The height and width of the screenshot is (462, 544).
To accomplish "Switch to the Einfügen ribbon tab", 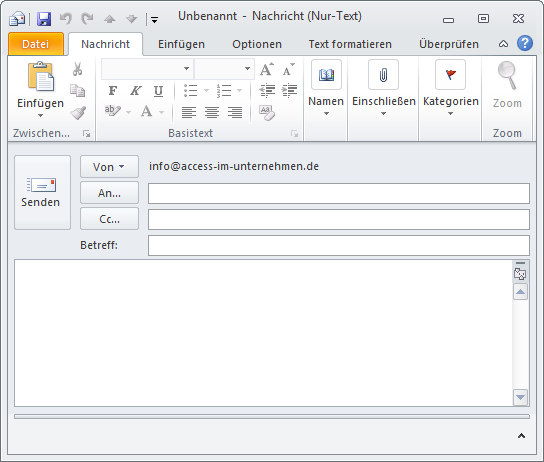I will [x=181, y=44].
